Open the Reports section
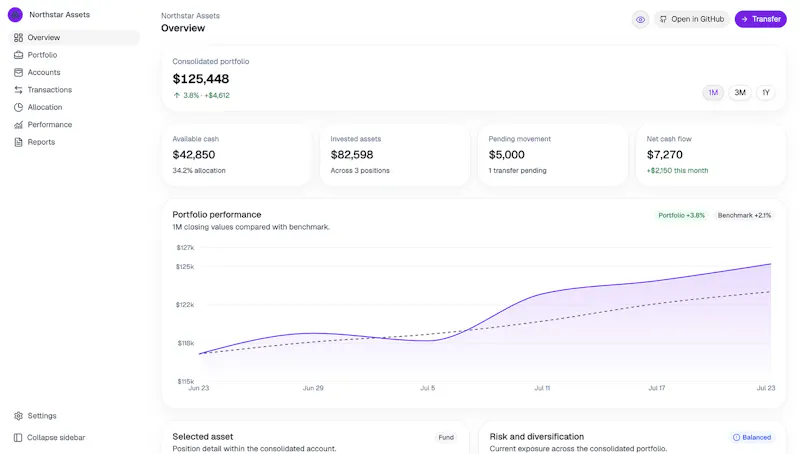The image size is (800, 454). (x=74, y=142)
